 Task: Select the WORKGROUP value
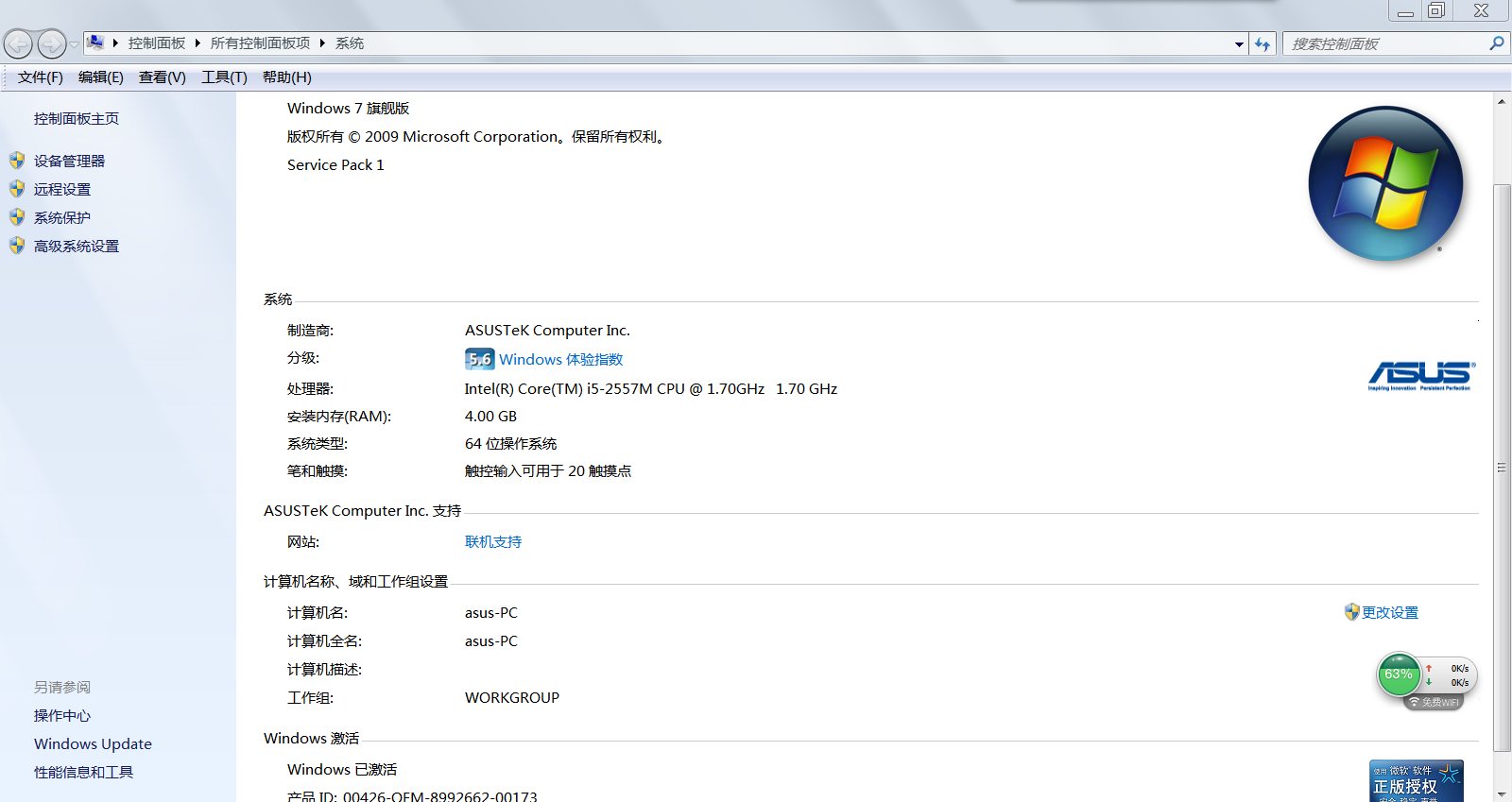[512, 698]
